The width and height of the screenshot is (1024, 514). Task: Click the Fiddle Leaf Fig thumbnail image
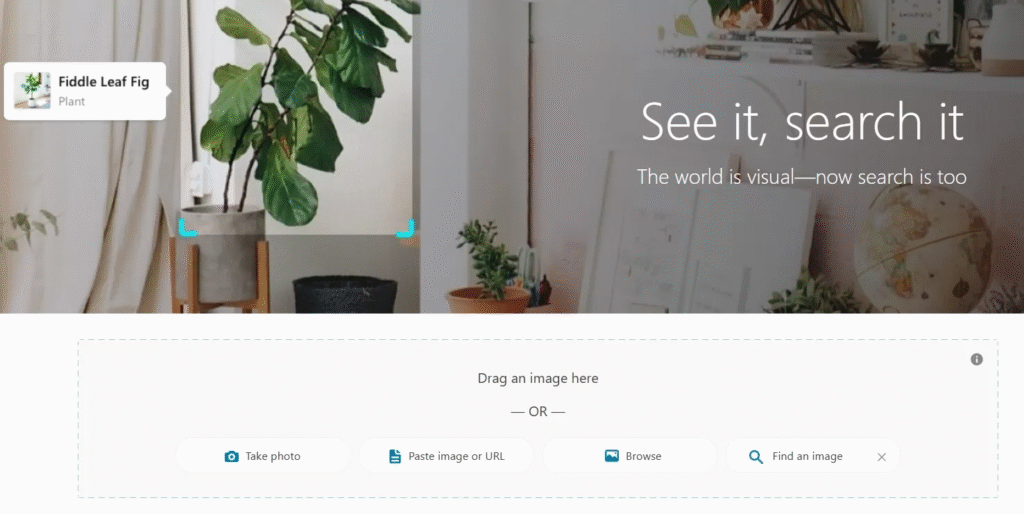click(x=32, y=90)
